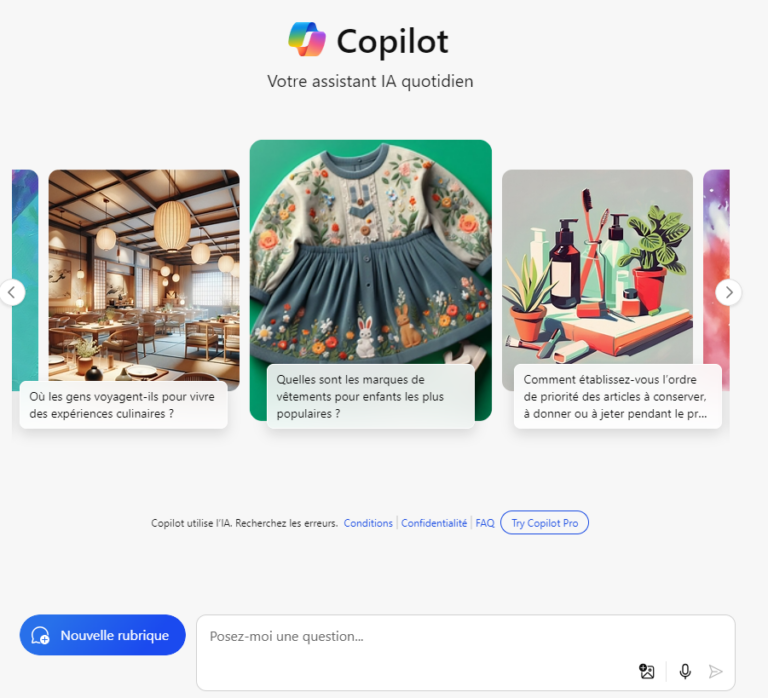Select the Japanese restaurant image card
The image size is (768, 698).
144,275
